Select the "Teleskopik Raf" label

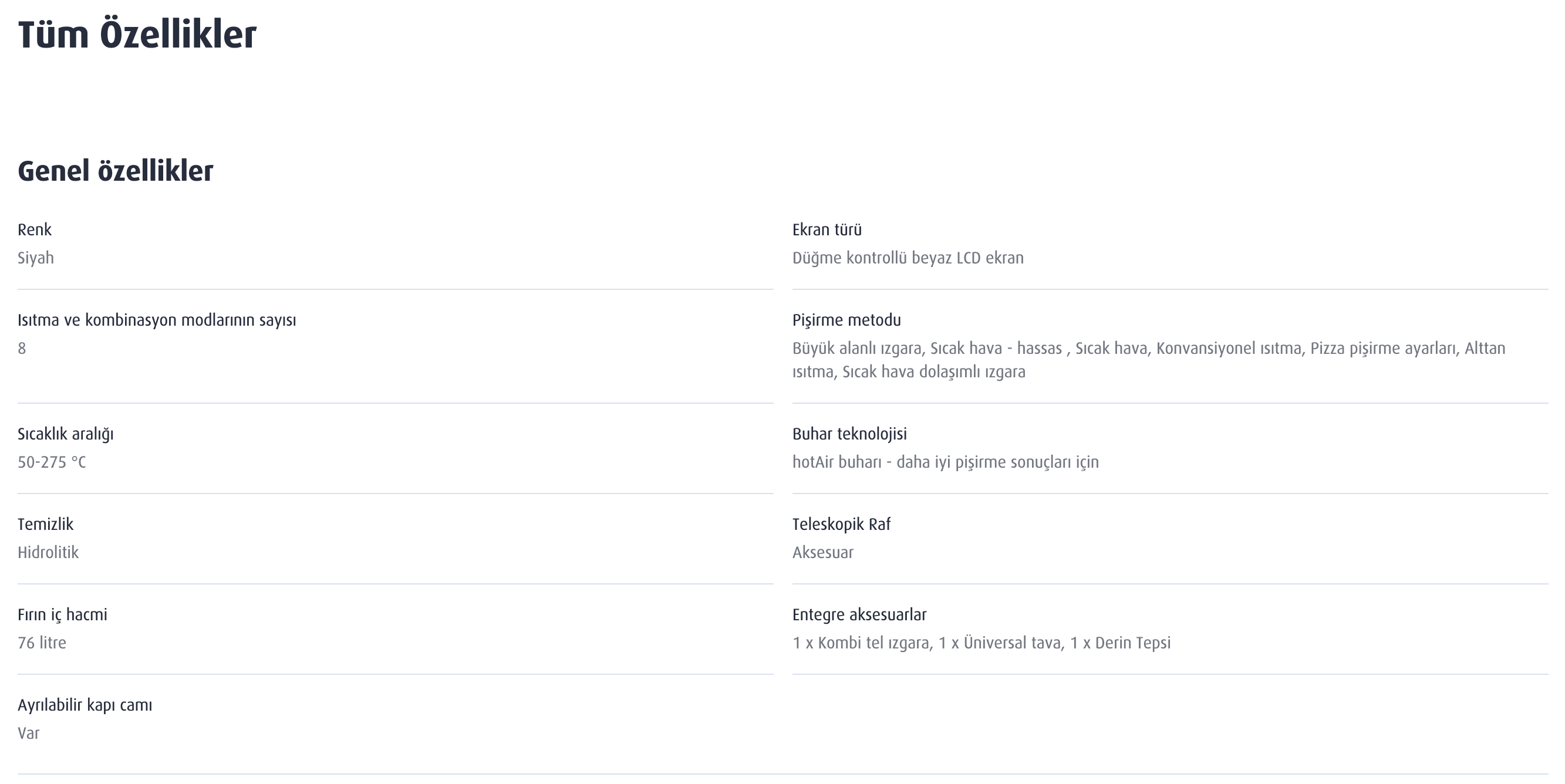841,524
